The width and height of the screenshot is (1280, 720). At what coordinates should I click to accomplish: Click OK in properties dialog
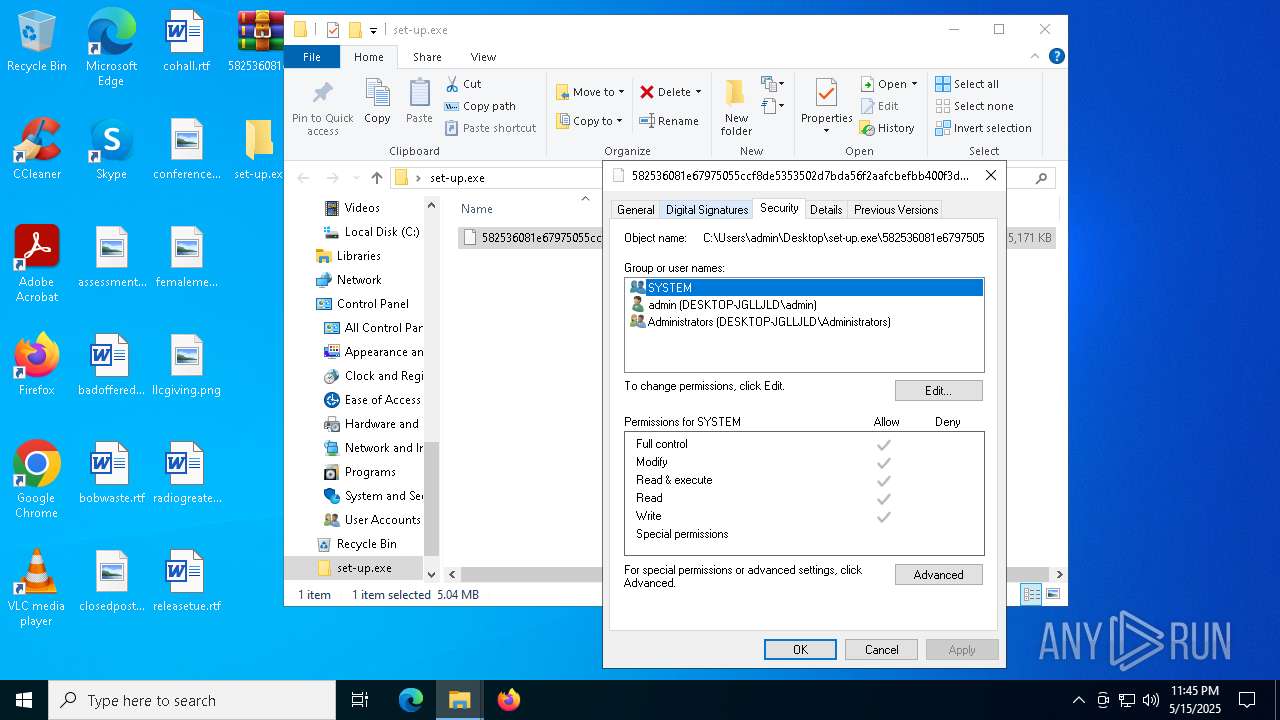point(800,650)
